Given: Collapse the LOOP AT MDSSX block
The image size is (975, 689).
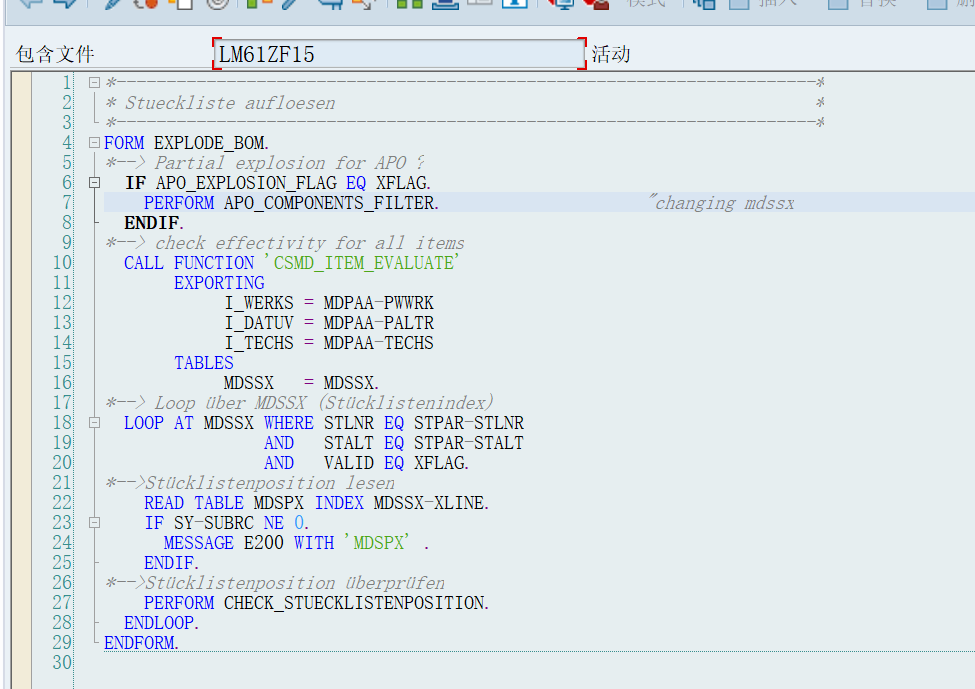Looking at the screenshot, I should 92,422.
